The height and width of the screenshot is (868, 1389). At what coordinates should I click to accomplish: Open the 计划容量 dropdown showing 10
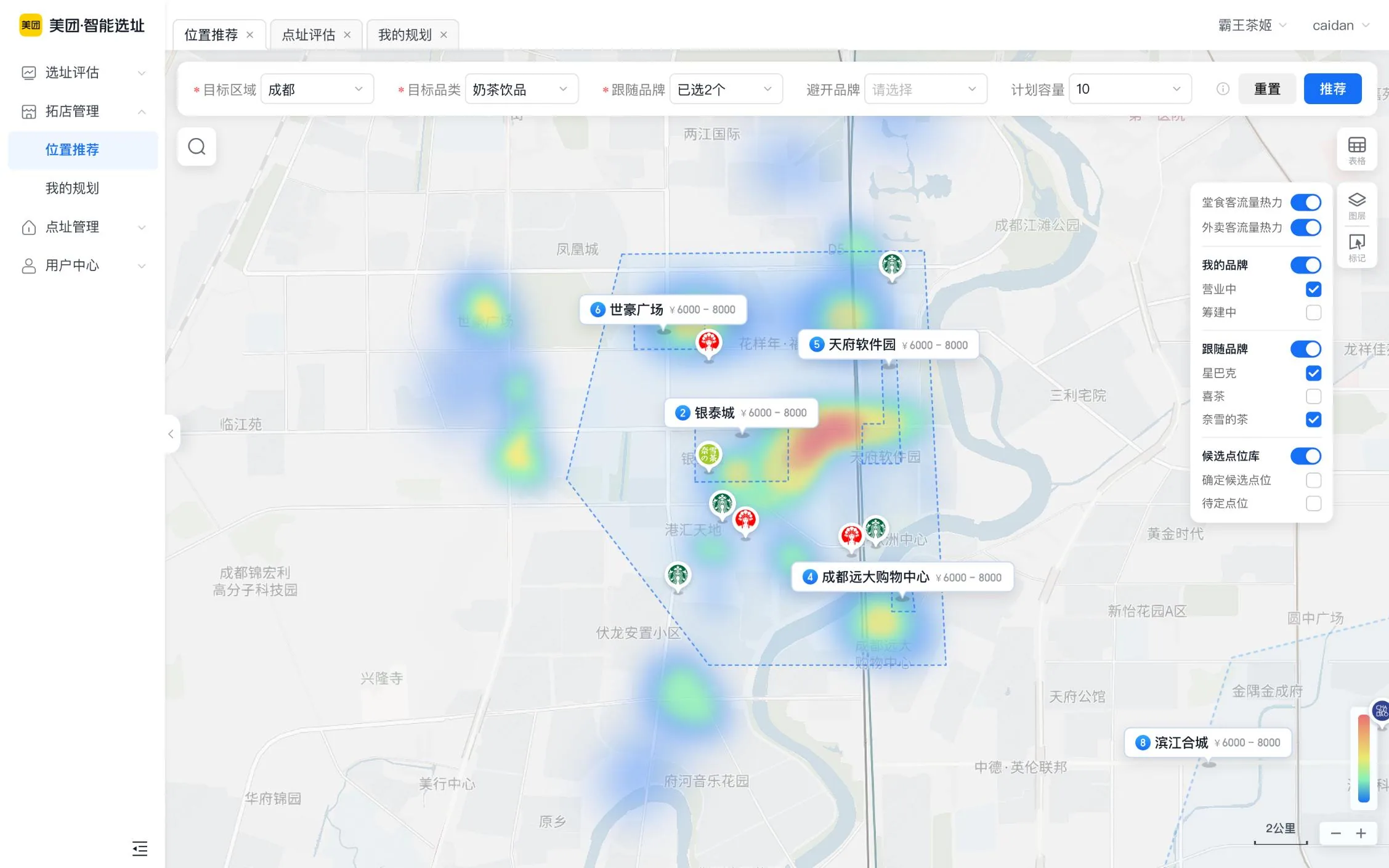coord(1130,89)
